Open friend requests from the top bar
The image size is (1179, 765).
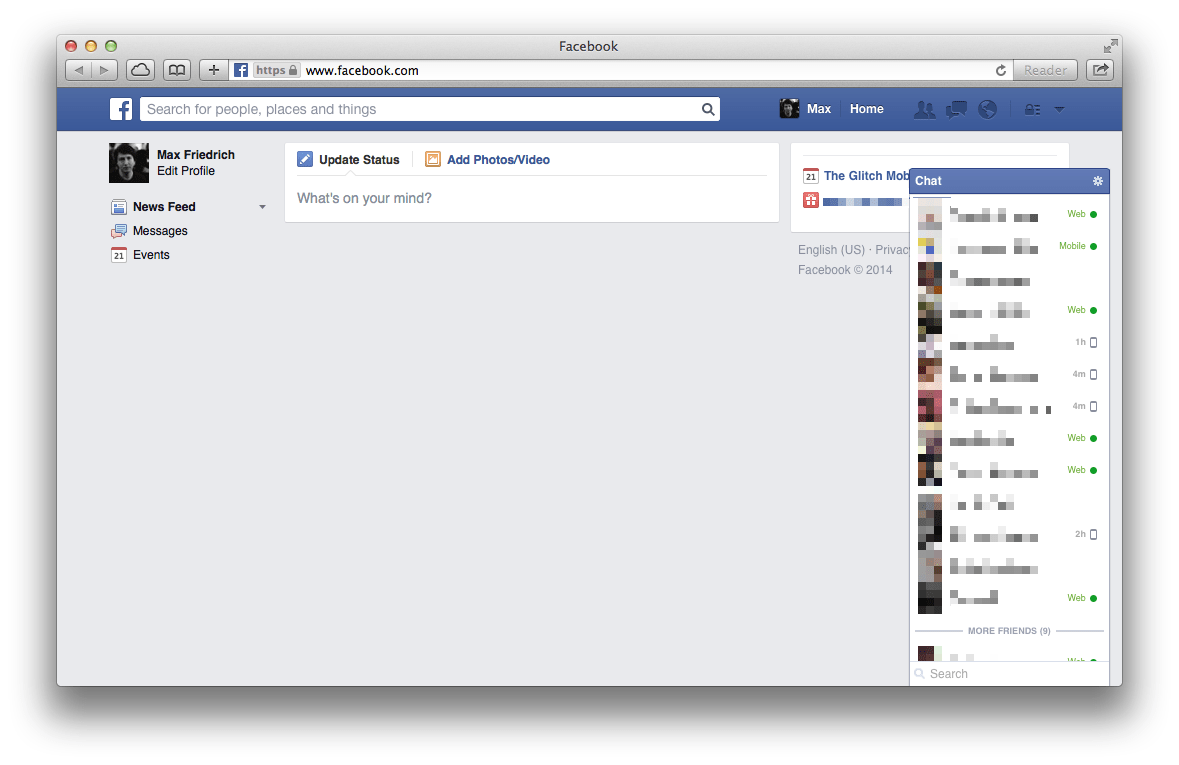pos(924,109)
